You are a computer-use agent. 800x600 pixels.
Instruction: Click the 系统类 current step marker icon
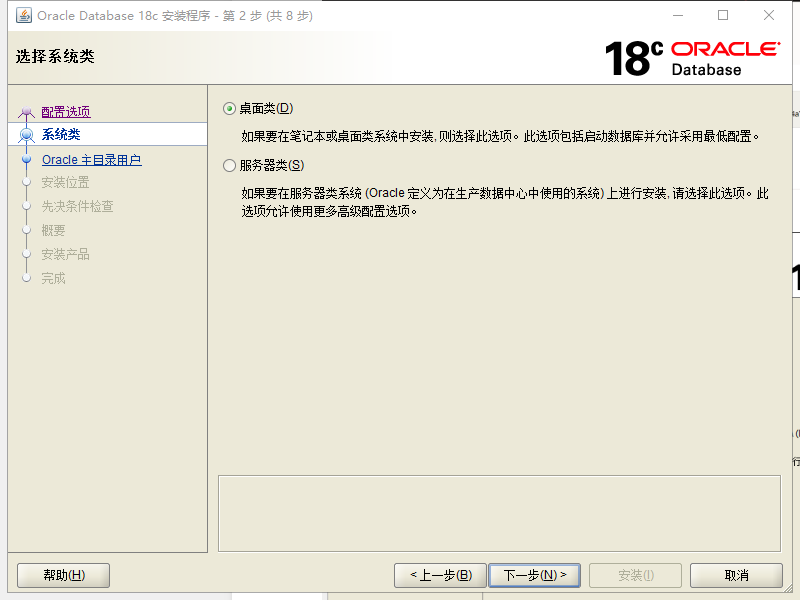(27, 135)
